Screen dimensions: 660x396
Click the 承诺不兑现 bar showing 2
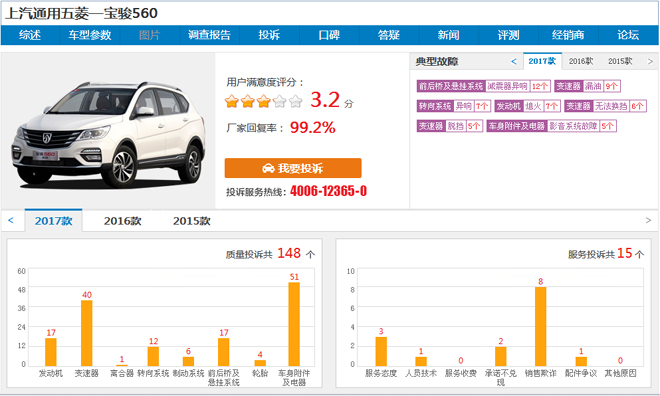pos(500,356)
